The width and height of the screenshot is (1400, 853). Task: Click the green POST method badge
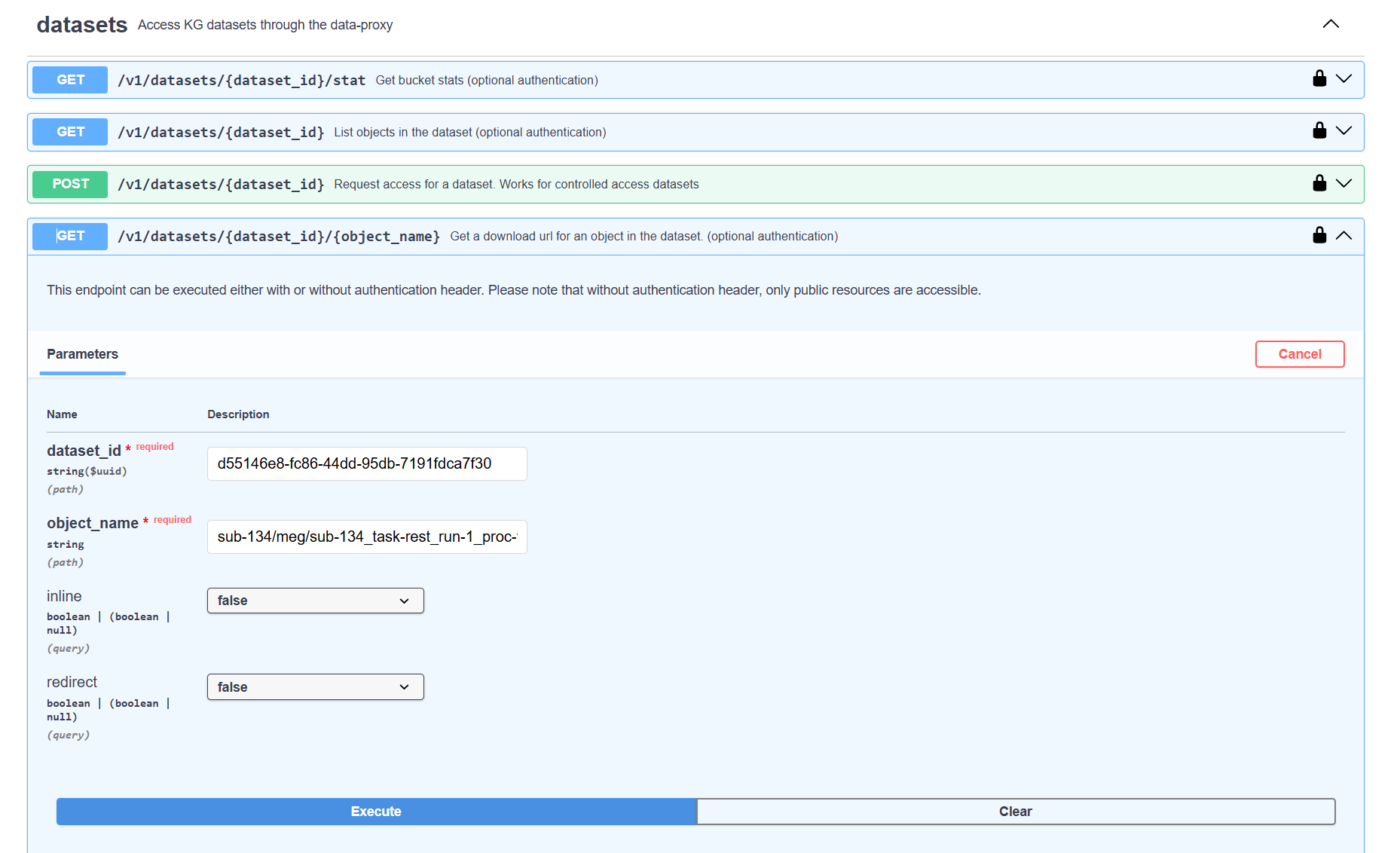coord(70,184)
